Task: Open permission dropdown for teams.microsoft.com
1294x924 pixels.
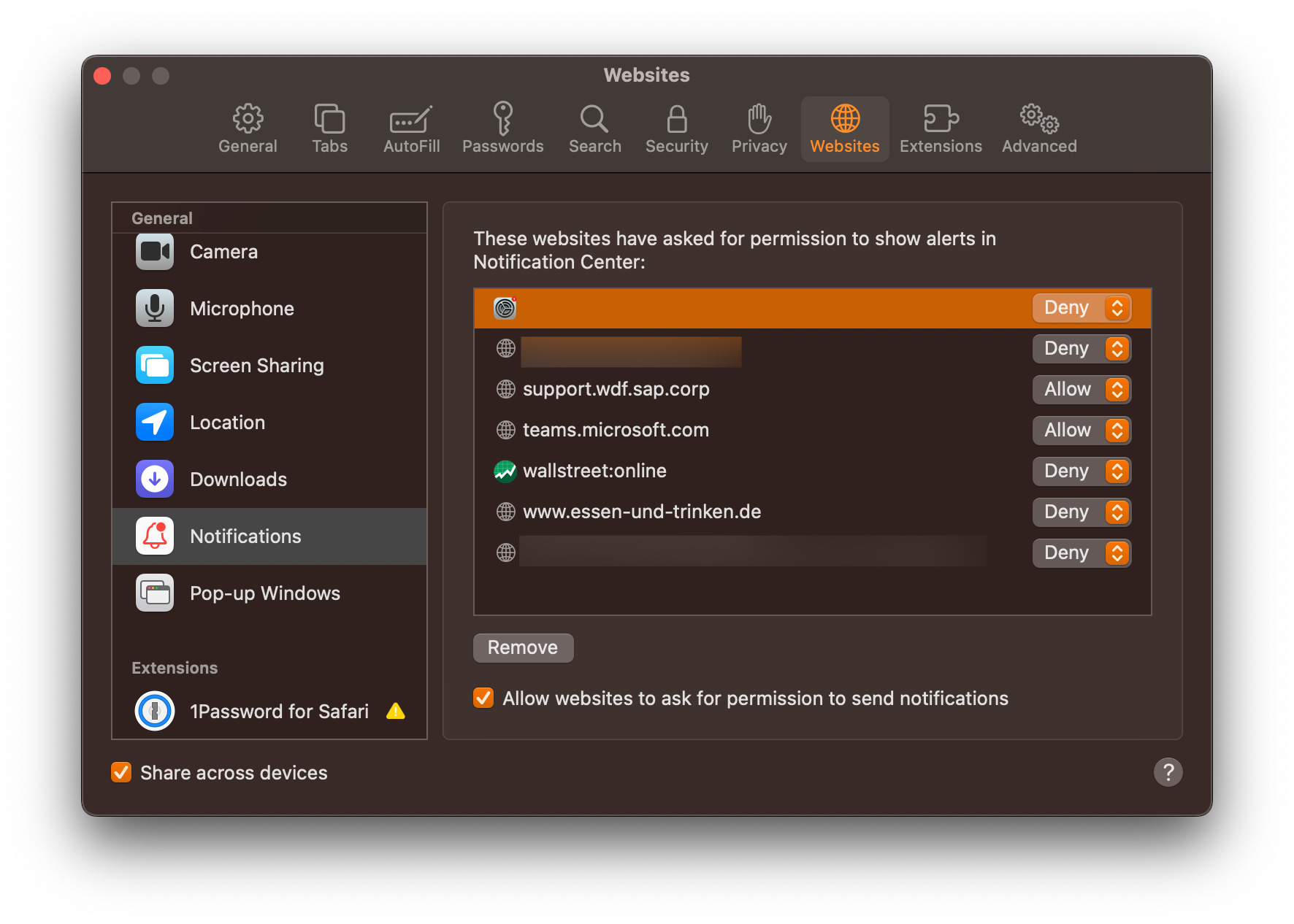Action: tap(1081, 431)
